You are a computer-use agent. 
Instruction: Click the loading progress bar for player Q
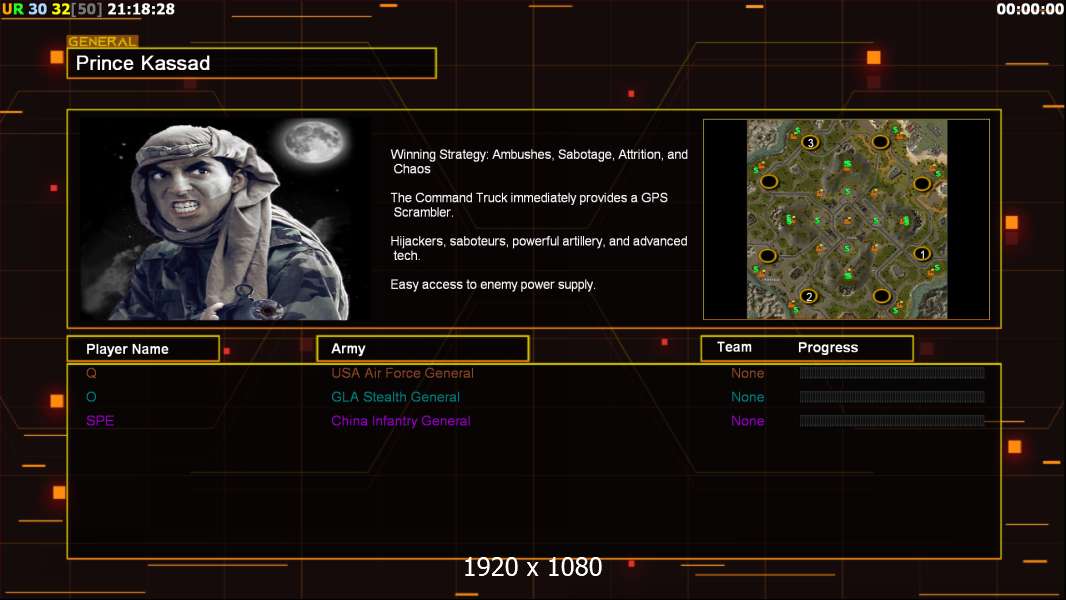tap(892, 372)
